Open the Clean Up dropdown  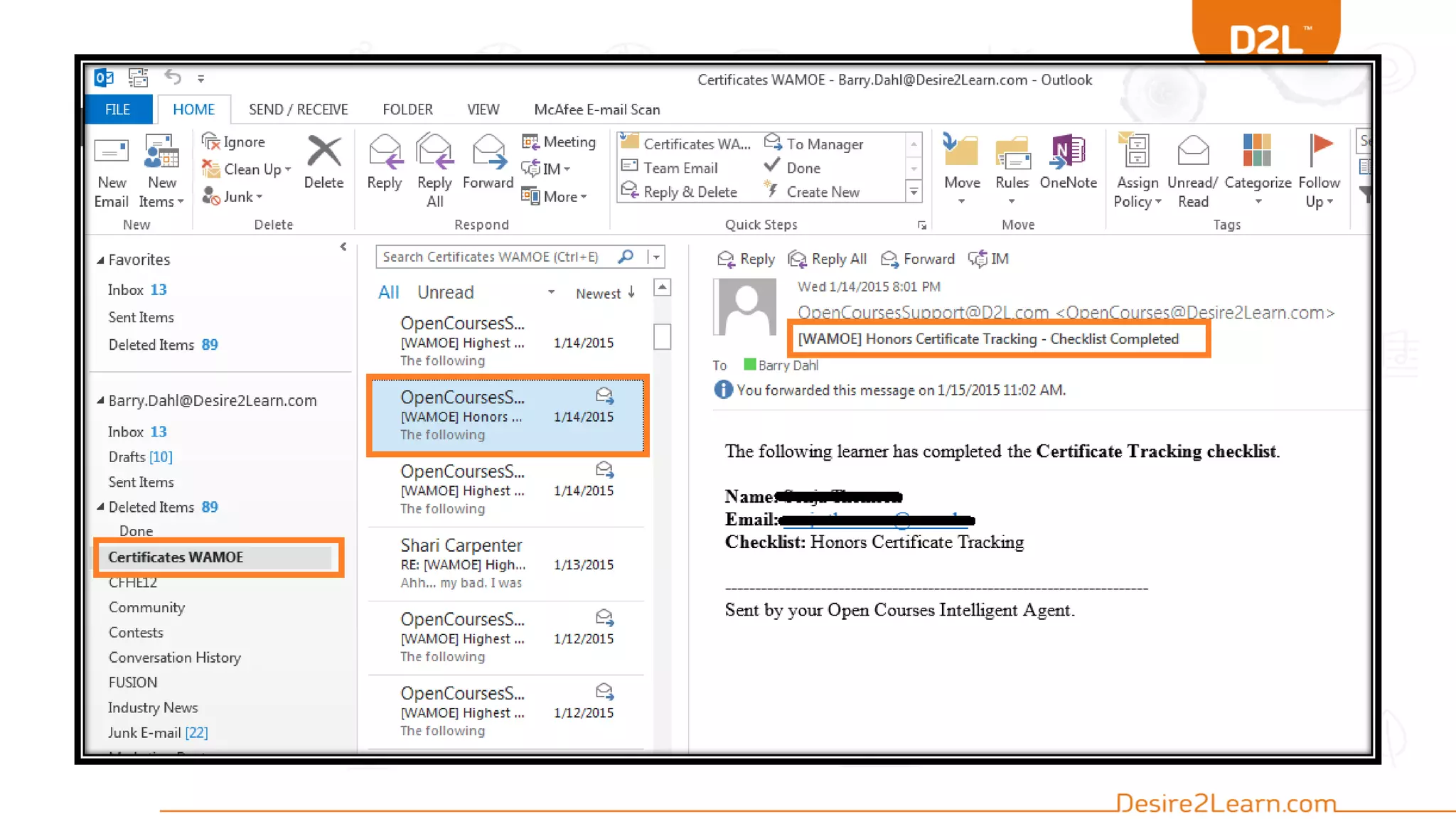[247, 169]
